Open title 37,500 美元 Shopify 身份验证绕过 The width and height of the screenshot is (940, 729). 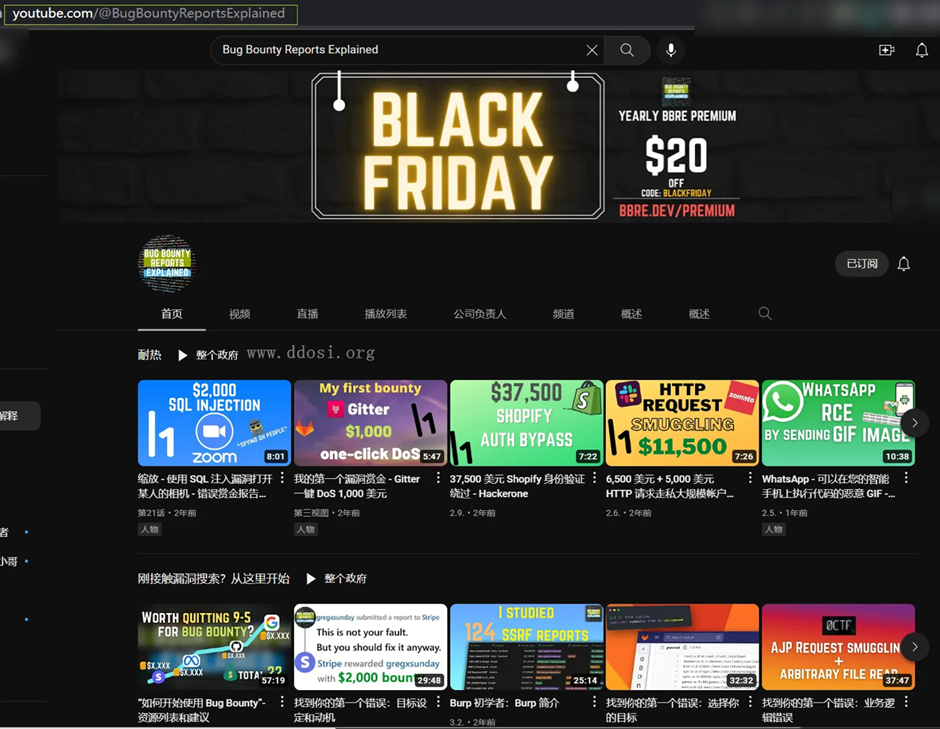tap(517, 486)
